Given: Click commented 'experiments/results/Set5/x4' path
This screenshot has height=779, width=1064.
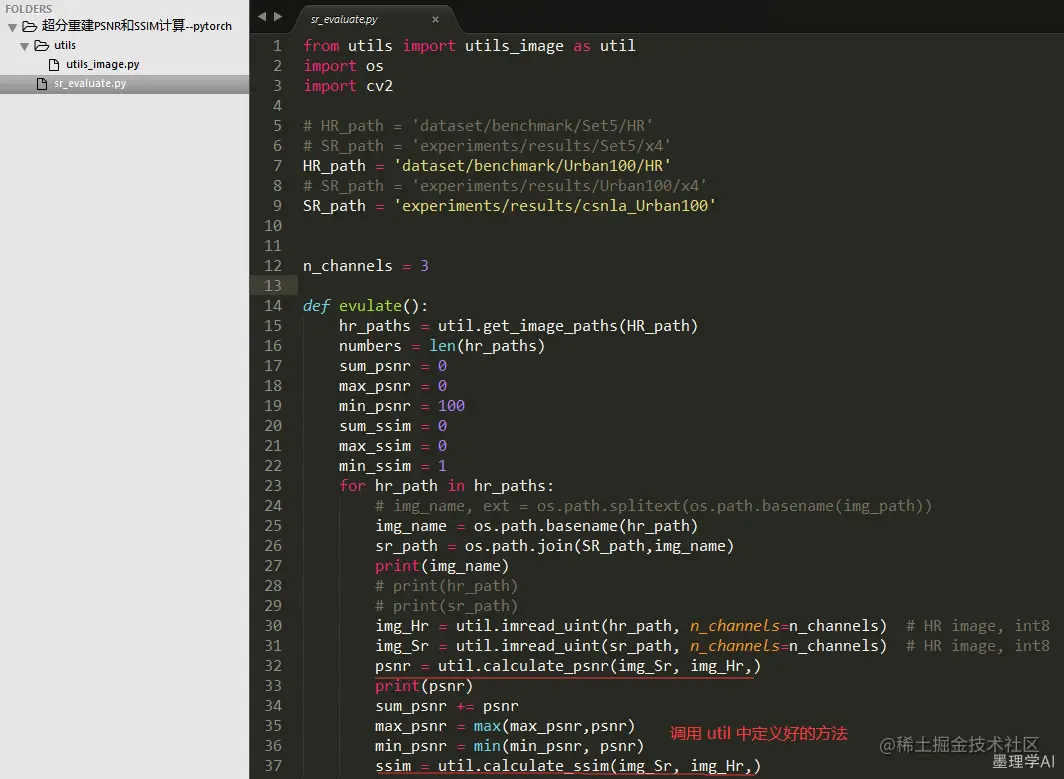Looking at the screenshot, I should [x=541, y=145].
